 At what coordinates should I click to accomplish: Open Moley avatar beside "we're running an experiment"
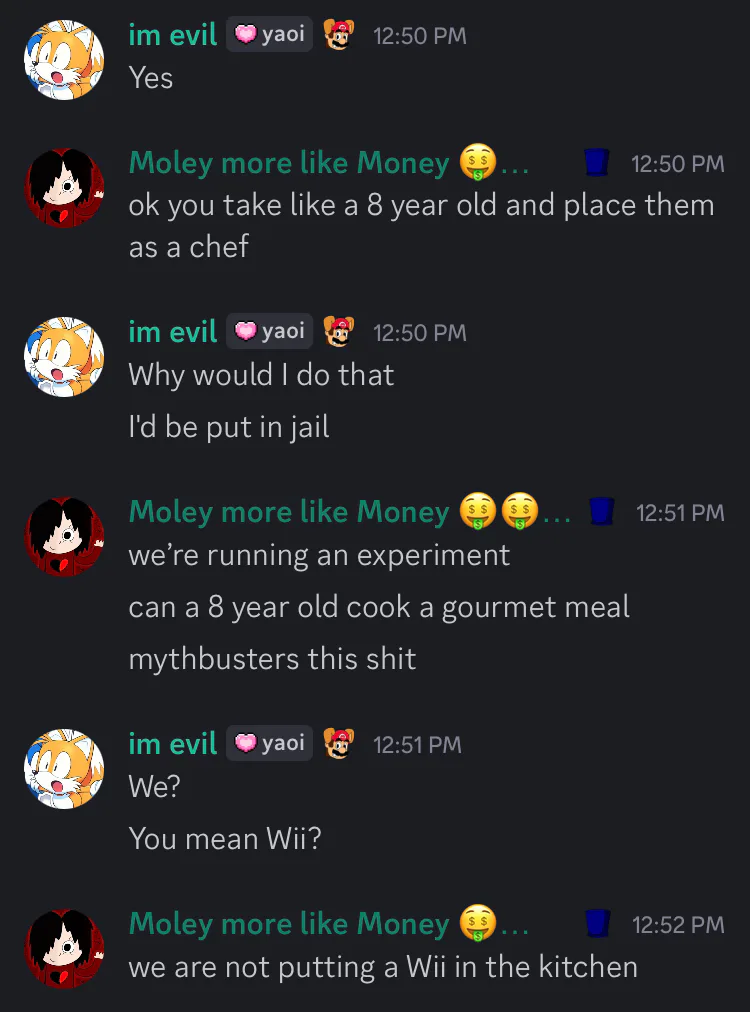(64, 536)
